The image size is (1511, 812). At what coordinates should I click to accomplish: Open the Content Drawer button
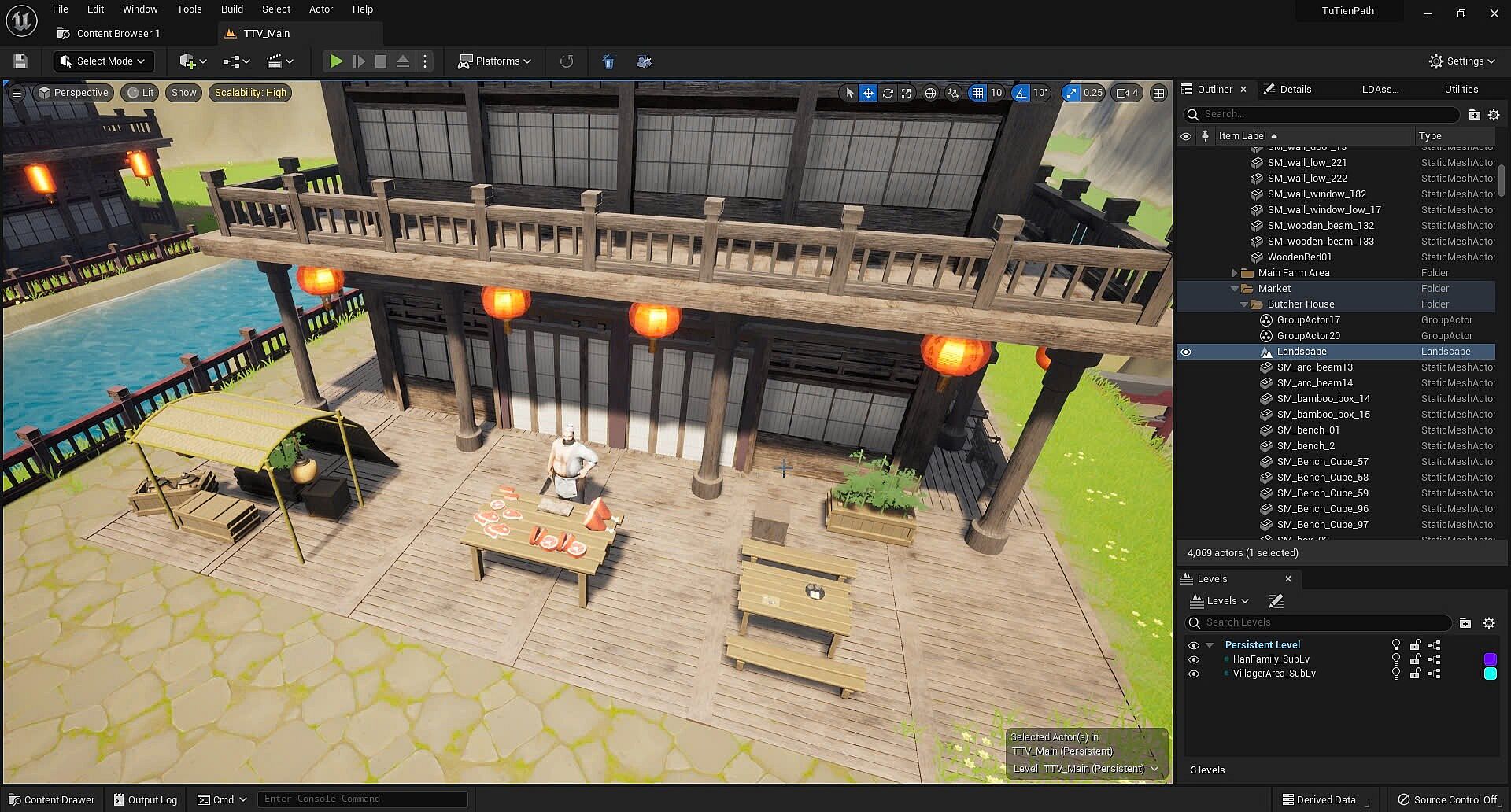tap(52, 799)
